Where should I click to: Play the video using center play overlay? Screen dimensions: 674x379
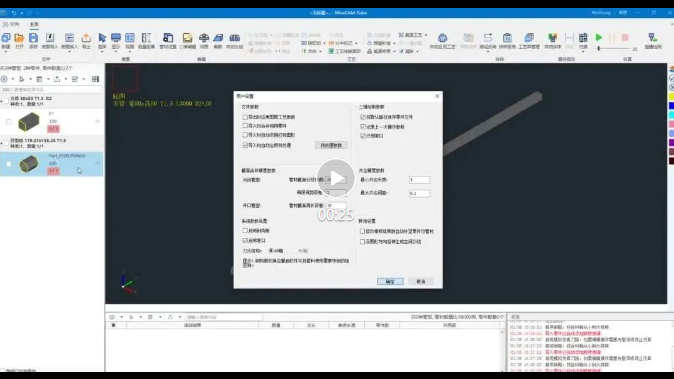point(336,178)
